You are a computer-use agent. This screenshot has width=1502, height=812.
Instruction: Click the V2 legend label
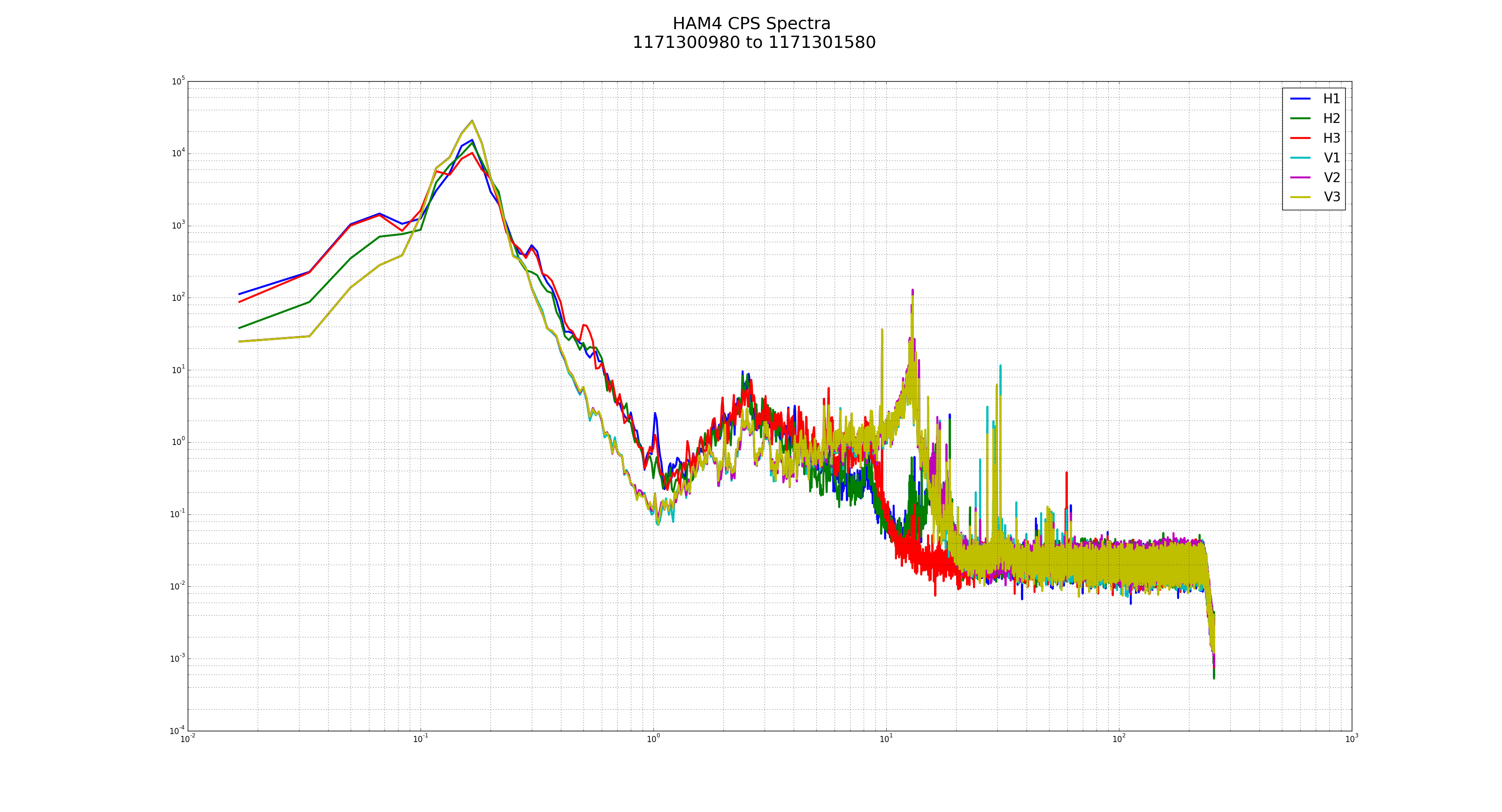[1332, 178]
